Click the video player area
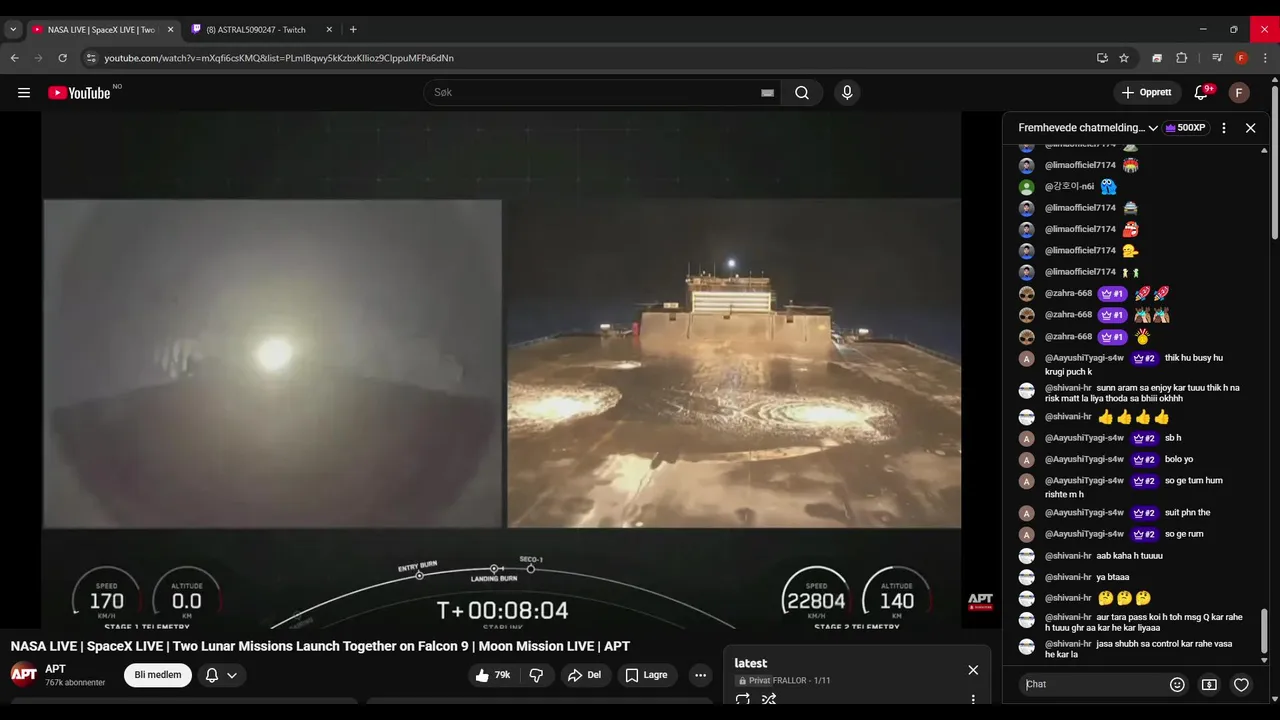The image size is (1280, 720). point(501,370)
